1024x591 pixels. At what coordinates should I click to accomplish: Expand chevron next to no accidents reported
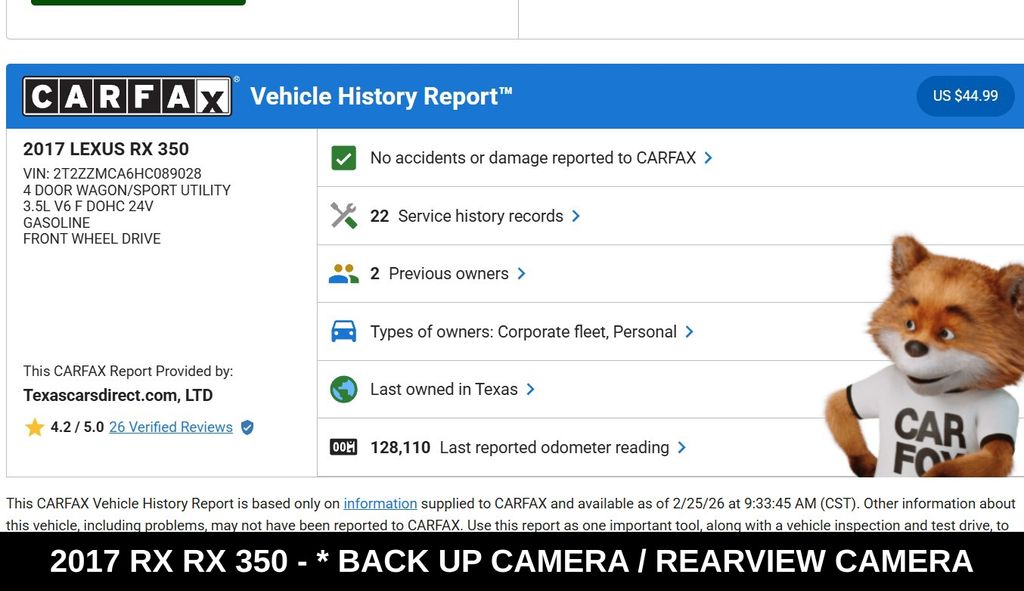[x=708, y=158]
